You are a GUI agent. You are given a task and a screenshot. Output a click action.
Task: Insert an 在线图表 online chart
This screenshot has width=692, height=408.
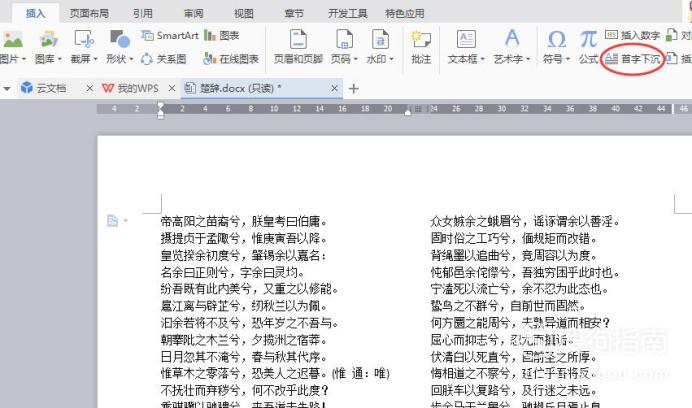[231, 59]
